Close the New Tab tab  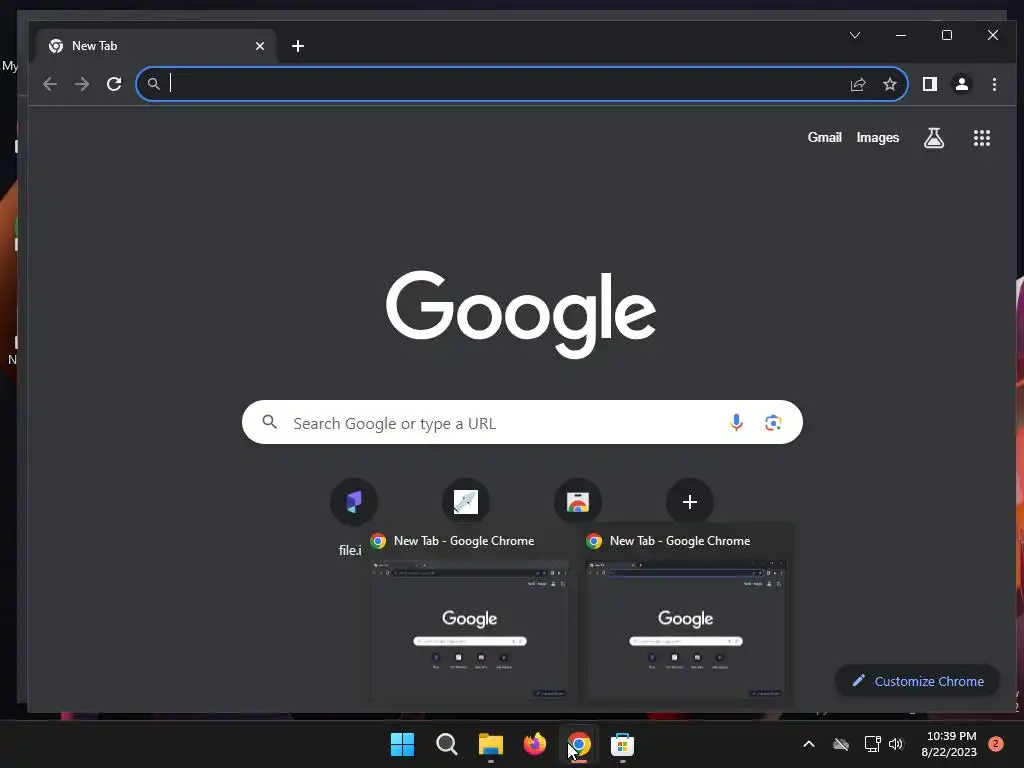click(260, 46)
